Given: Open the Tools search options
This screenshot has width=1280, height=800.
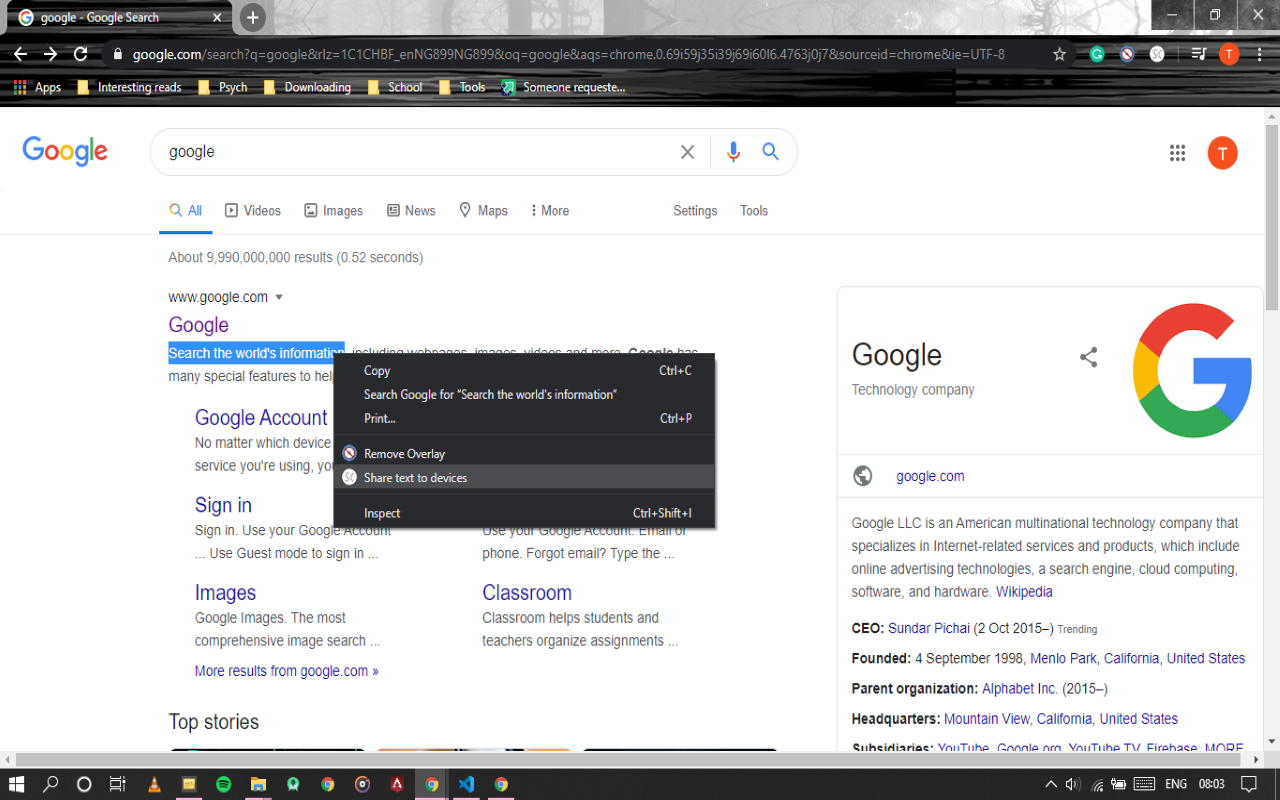Looking at the screenshot, I should coord(754,211).
